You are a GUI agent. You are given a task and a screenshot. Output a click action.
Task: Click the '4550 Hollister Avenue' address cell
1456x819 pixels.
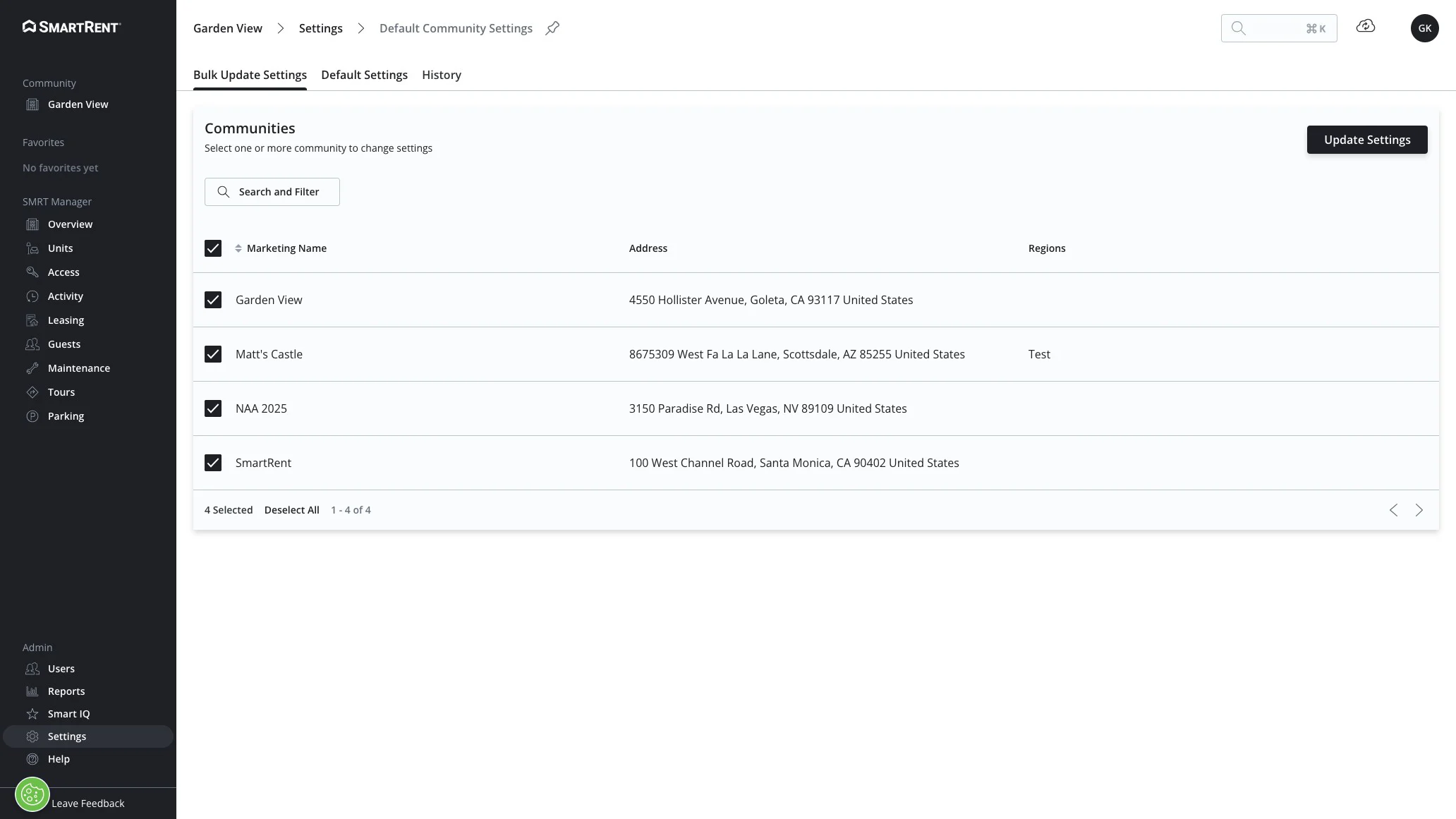coord(771,300)
